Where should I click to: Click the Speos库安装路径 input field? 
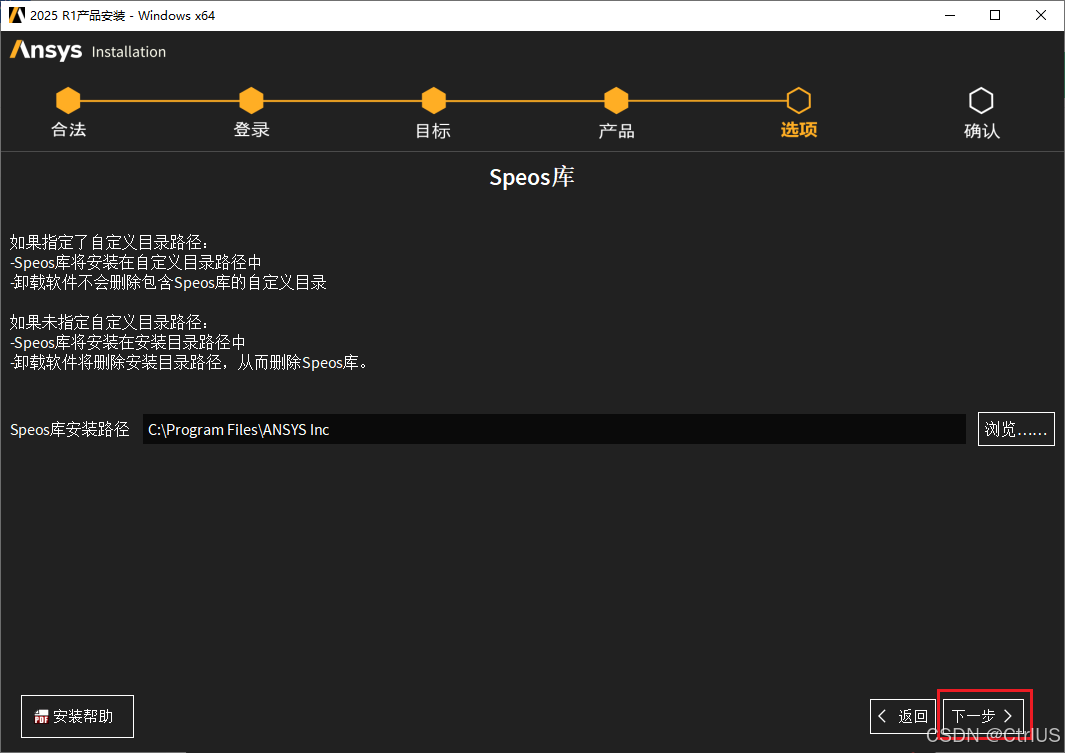point(554,429)
